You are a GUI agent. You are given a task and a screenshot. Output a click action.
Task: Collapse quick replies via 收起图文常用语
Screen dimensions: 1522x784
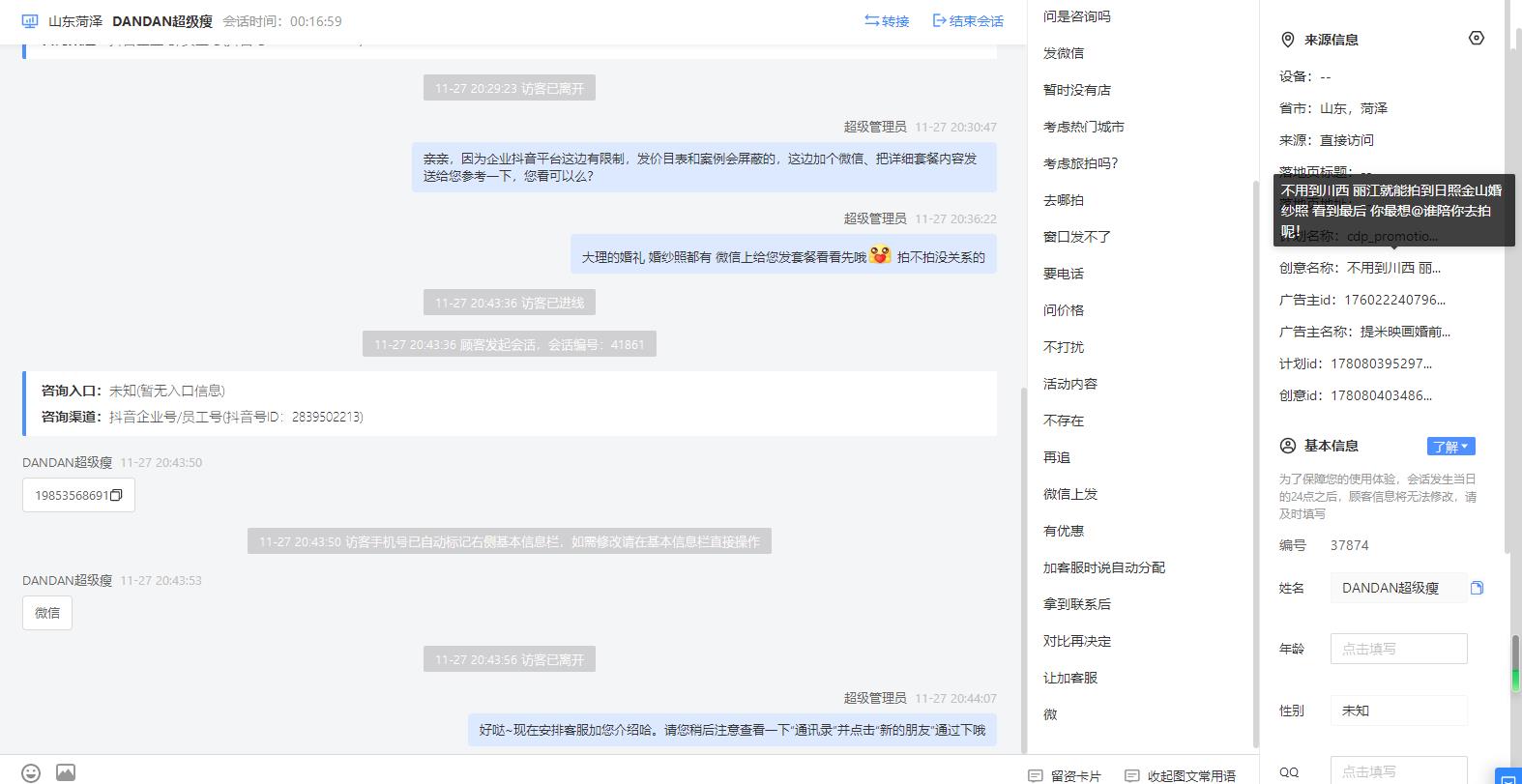pos(1180,775)
